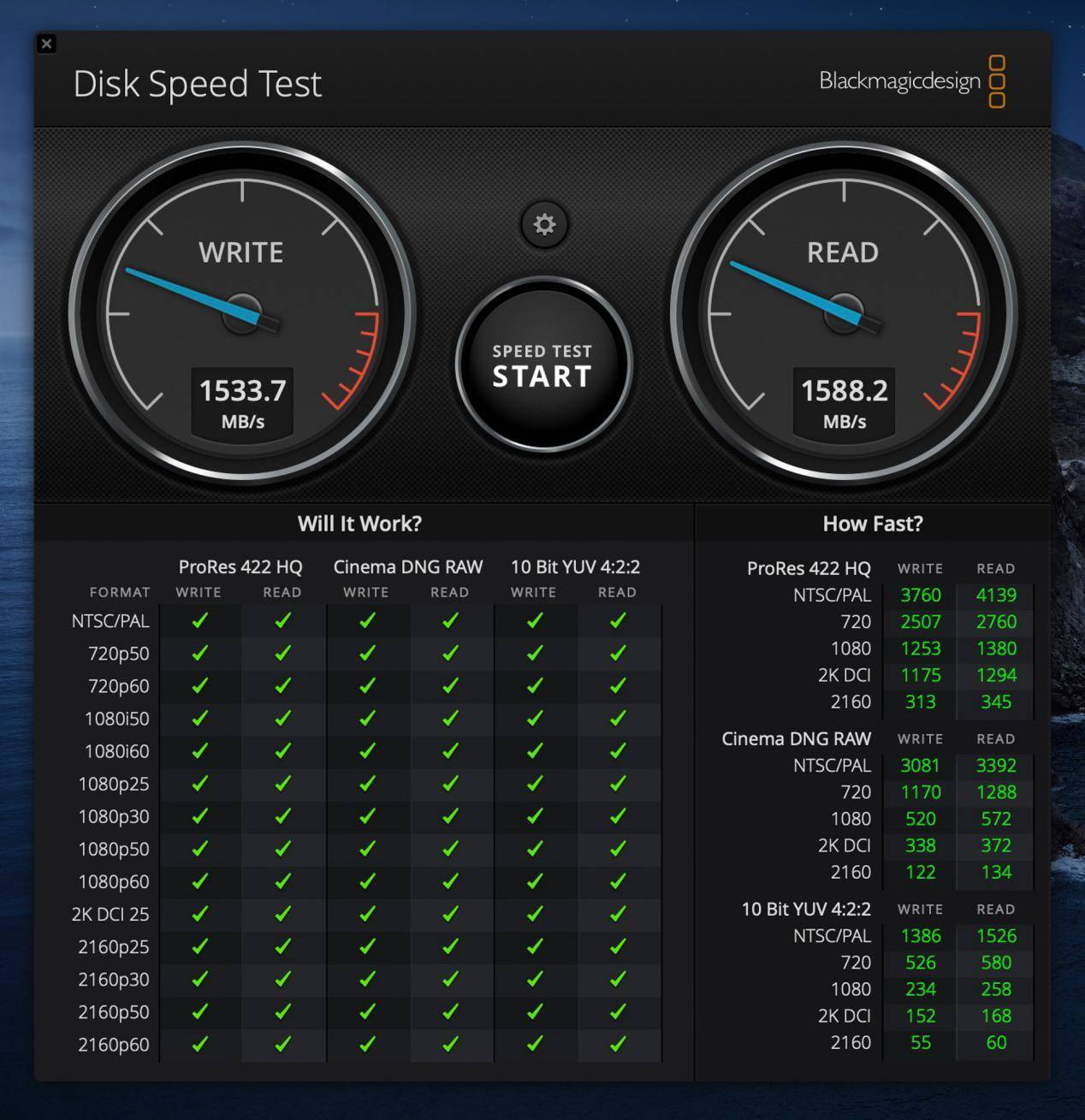The height and width of the screenshot is (1120, 1085).
Task: Select the 1533.7 MB/s write readout
Action: [243, 402]
